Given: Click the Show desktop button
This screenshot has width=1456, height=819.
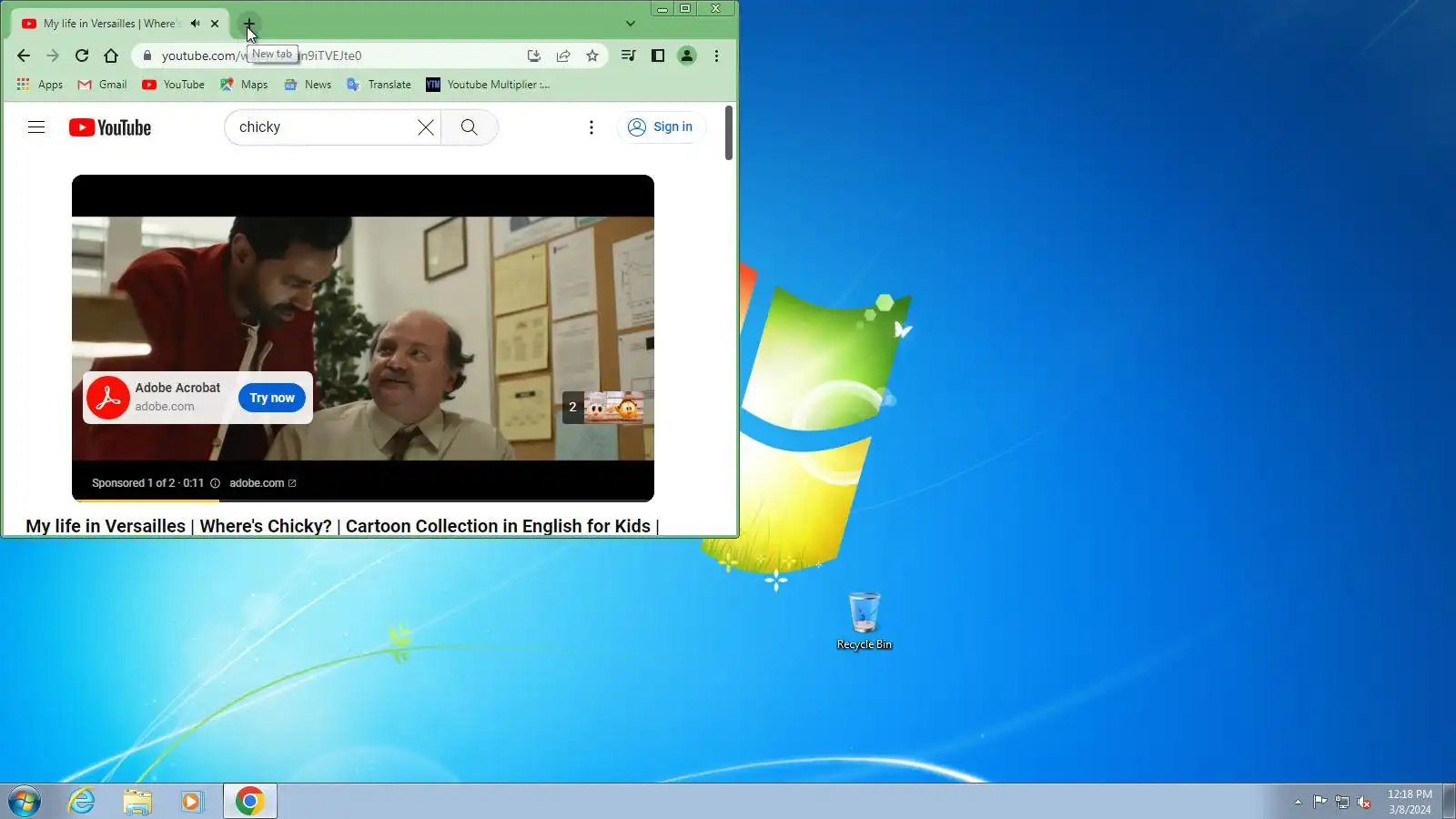Looking at the screenshot, I should coord(1449,802).
